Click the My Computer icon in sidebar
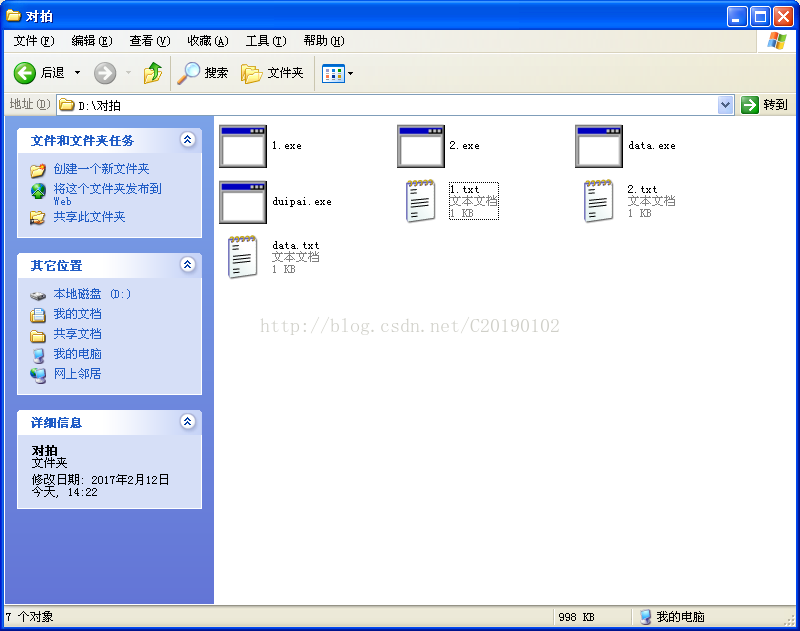Image resolution: width=800 pixels, height=631 pixels. [38, 356]
